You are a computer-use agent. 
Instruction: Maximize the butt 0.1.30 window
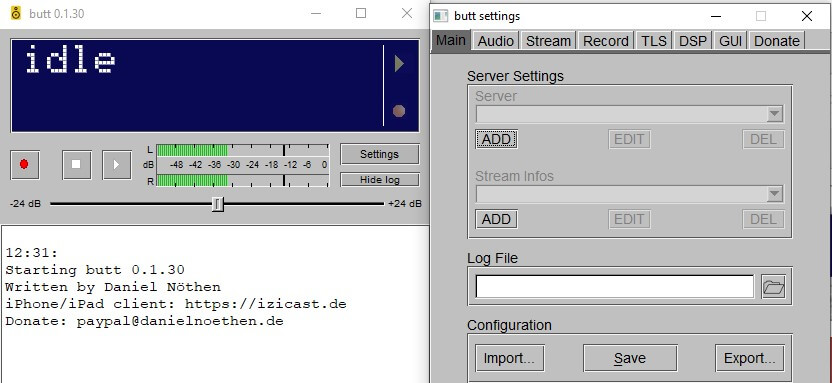[361, 13]
